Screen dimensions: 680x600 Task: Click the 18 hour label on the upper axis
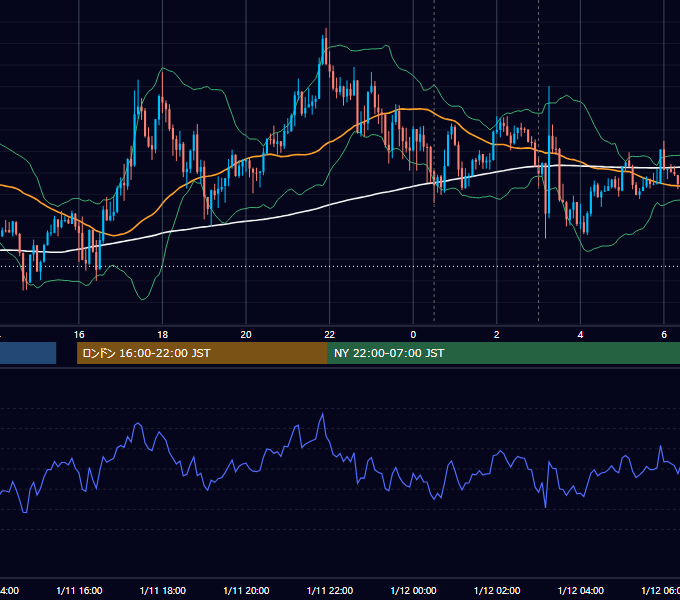click(x=163, y=335)
